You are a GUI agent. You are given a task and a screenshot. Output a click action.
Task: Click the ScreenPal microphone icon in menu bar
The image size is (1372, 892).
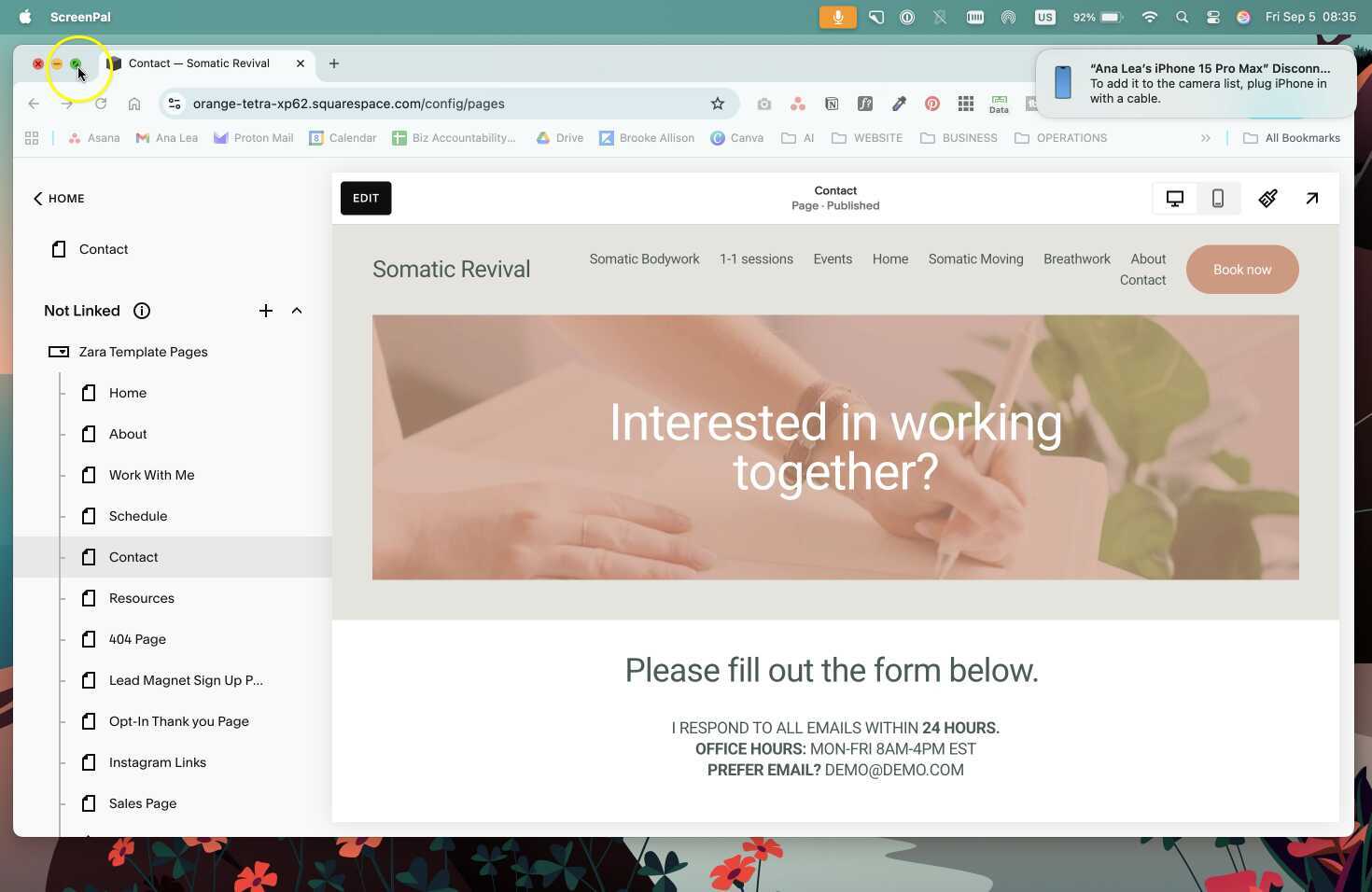(x=836, y=16)
